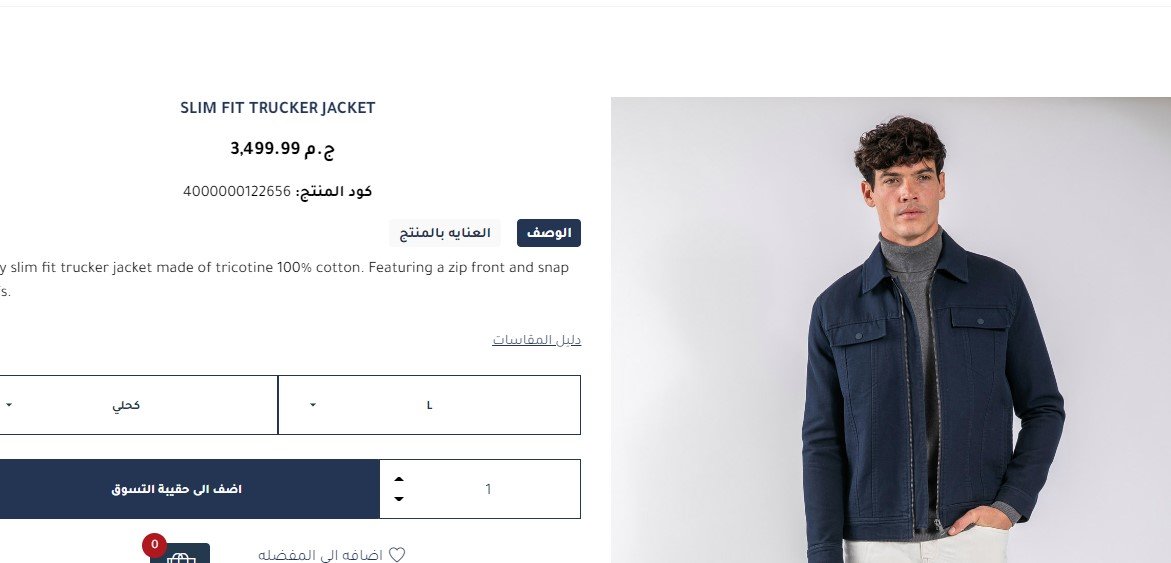Click the Slim Fit Trucker Jacket title
1171x563 pixels.
pyautogui.click(x=278, y=108)
